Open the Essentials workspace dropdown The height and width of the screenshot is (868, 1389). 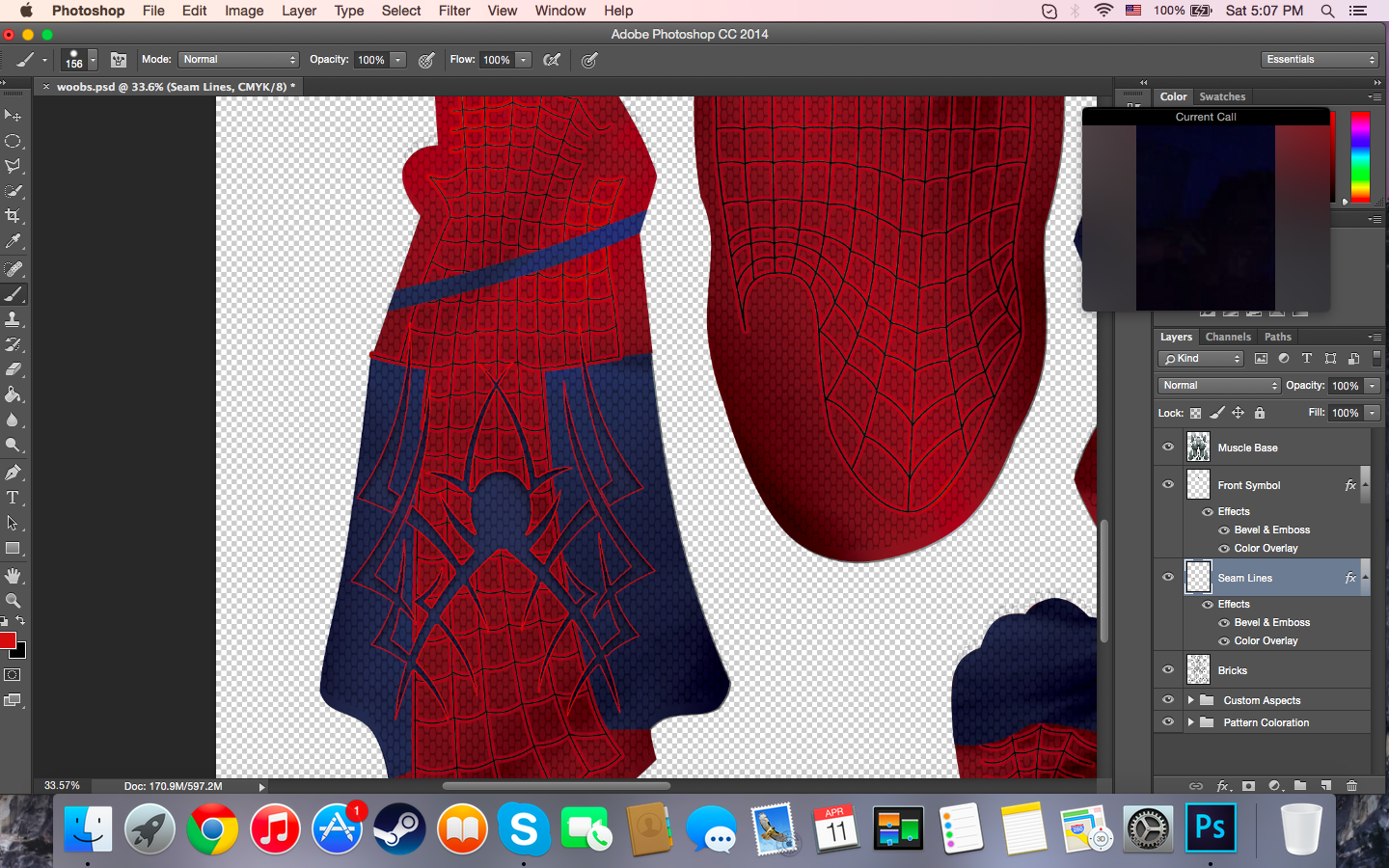tap(1320, 60)
